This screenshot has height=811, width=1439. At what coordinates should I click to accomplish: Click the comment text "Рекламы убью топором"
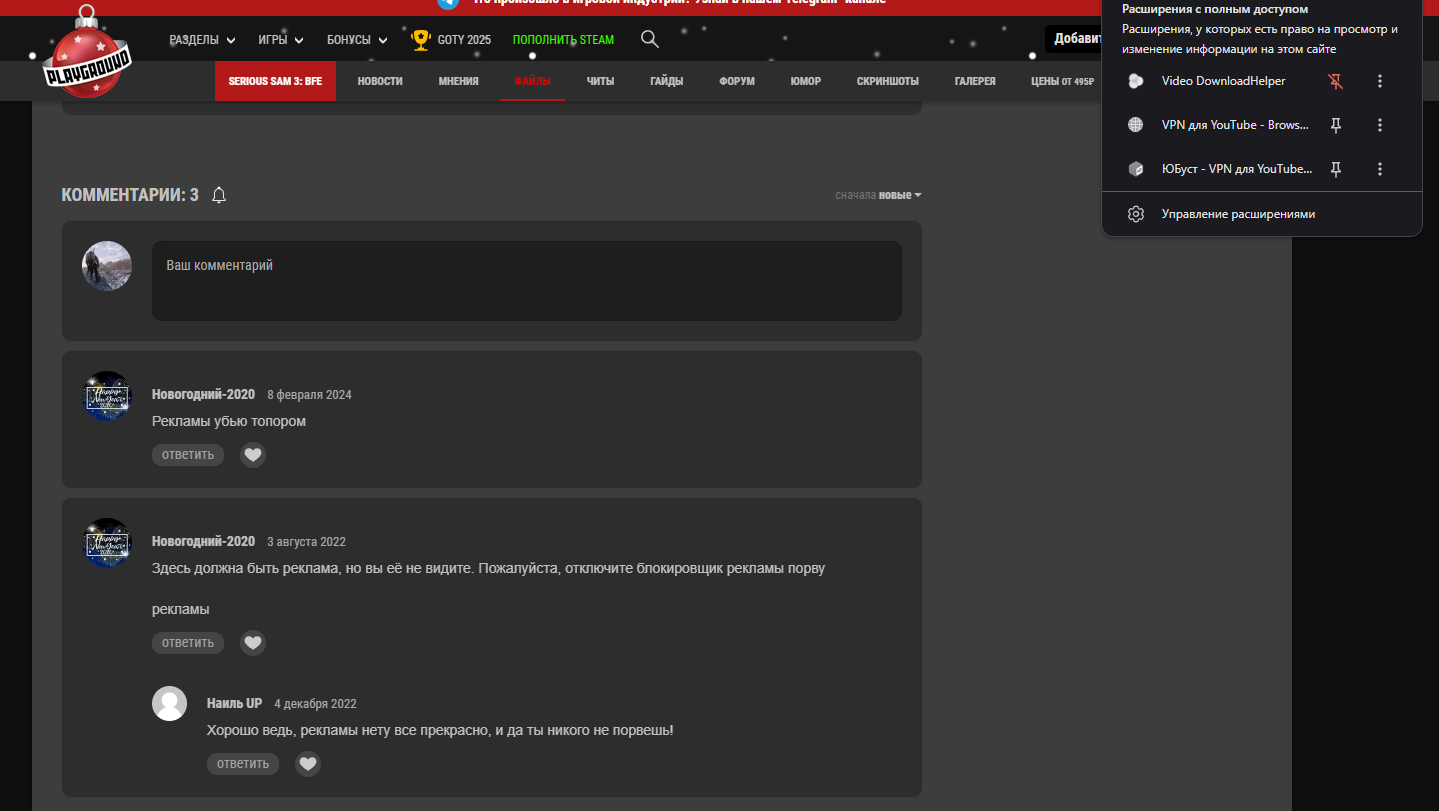click(229, 421)
